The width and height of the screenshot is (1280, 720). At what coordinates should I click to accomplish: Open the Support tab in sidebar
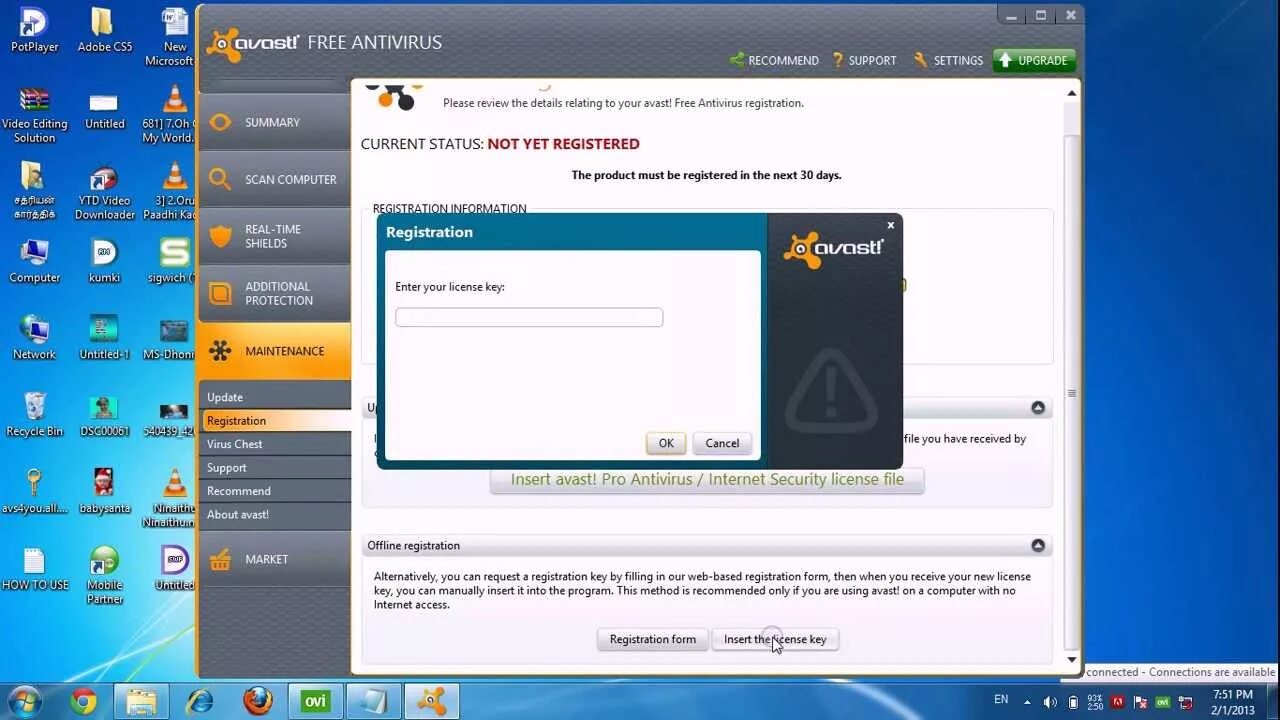pos(274,468)
